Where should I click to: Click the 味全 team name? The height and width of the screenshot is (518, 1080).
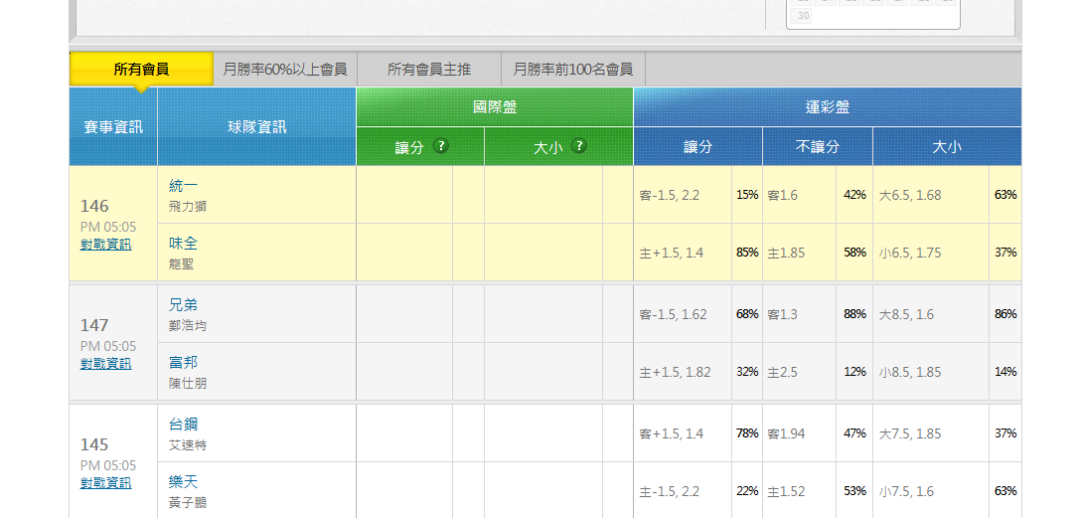click(x=183, y=243)
